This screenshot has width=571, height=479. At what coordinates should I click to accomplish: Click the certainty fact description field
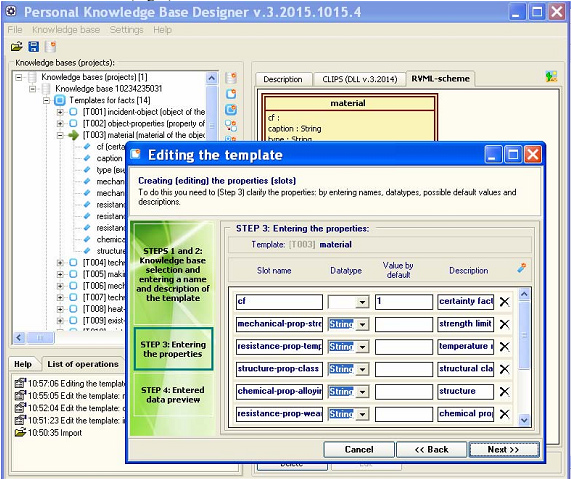465,302
